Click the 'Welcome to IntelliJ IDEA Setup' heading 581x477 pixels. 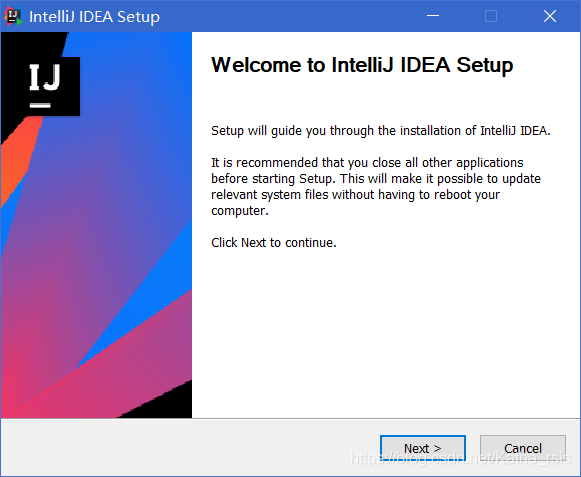pyautogui.click(x=362, y=65)
